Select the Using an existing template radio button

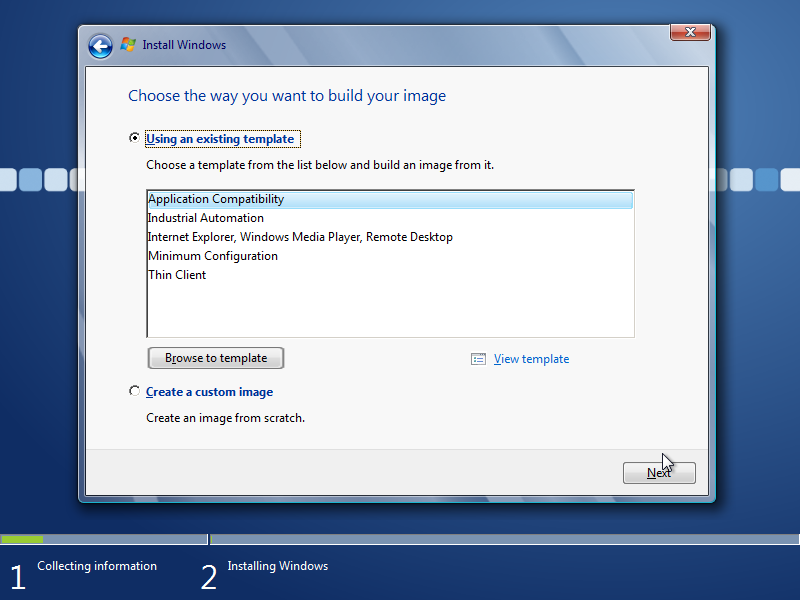[134, 138]
